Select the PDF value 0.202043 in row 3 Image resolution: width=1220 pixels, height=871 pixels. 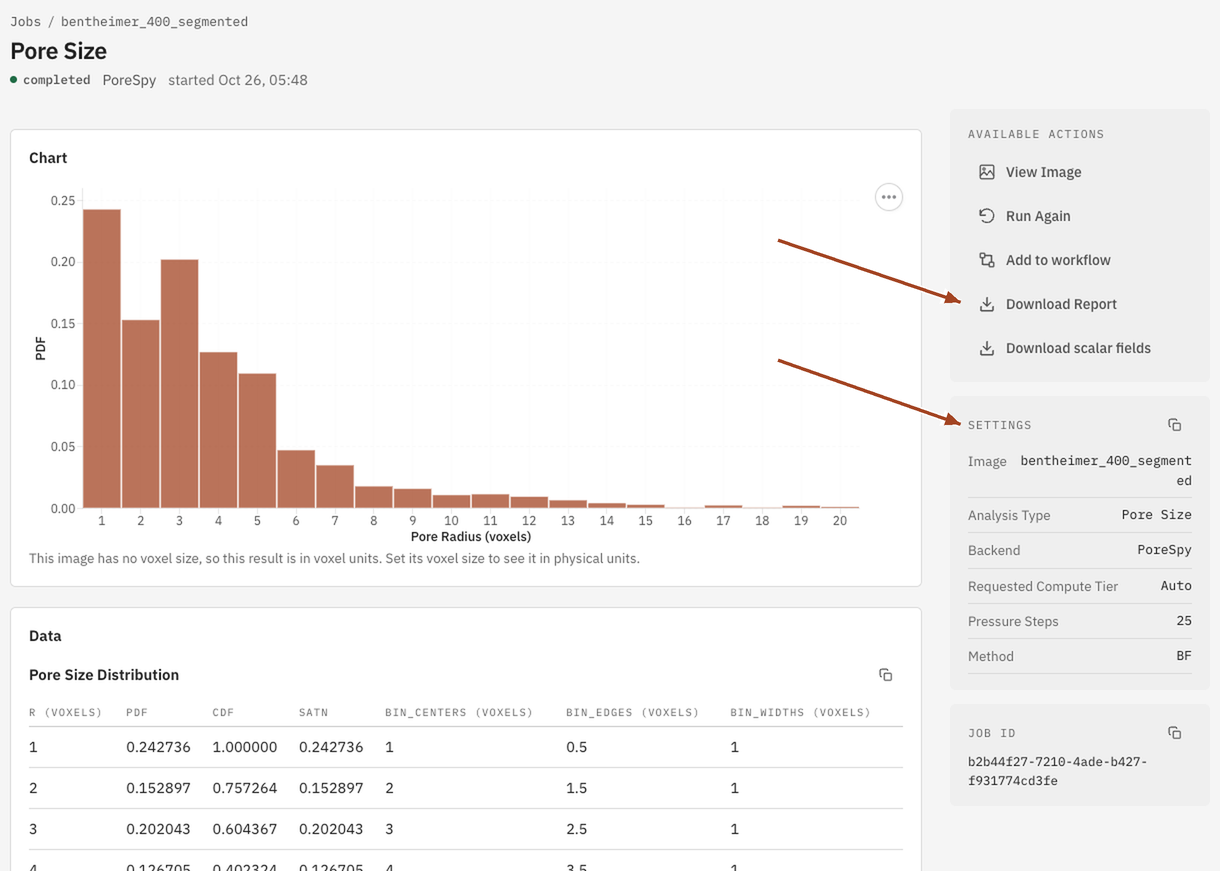(x=158, y=829)
